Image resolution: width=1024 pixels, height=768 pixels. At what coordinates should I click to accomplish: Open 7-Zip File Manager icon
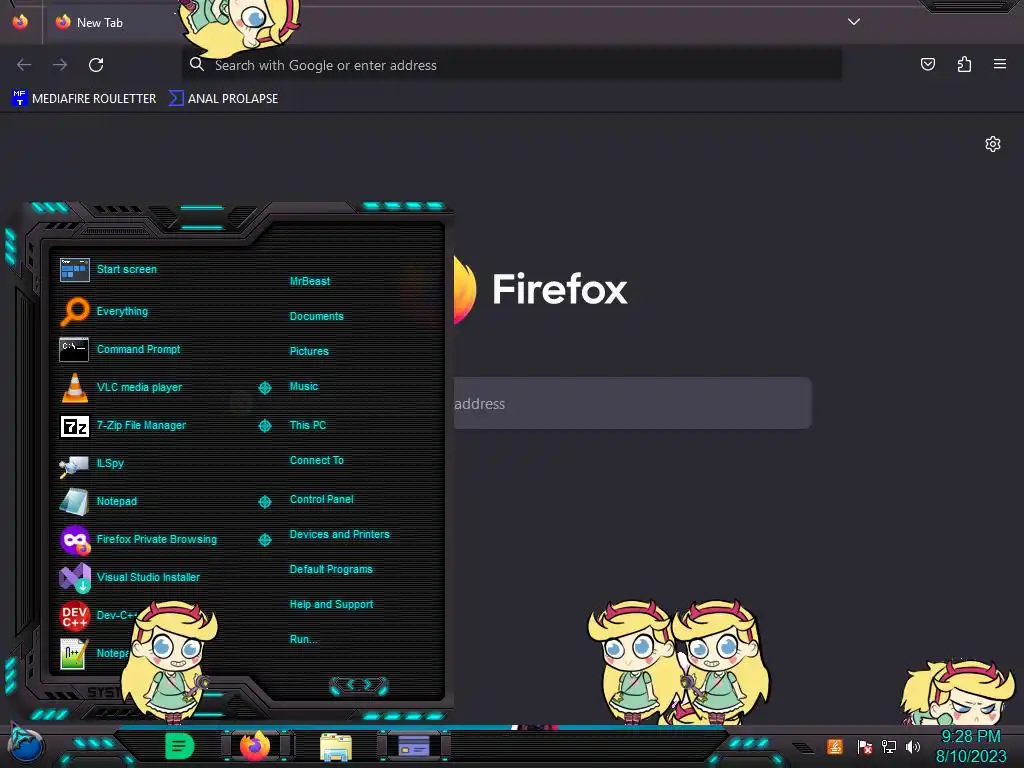click(x=74, y=426)
